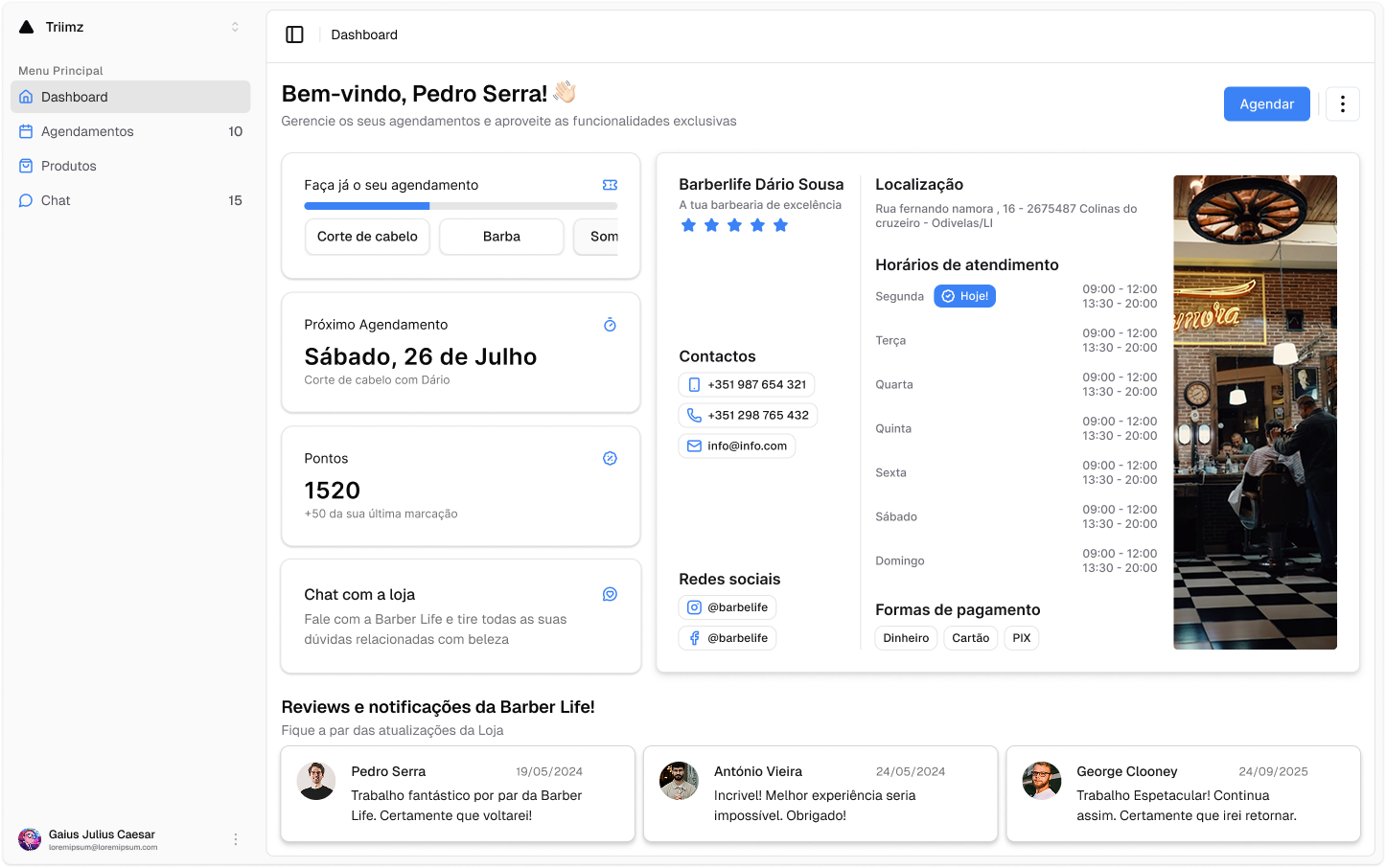The height and width of the screenshot is (868, 1386).
Task: Click the barbershop interior photo
Action: click(1255, 412)
